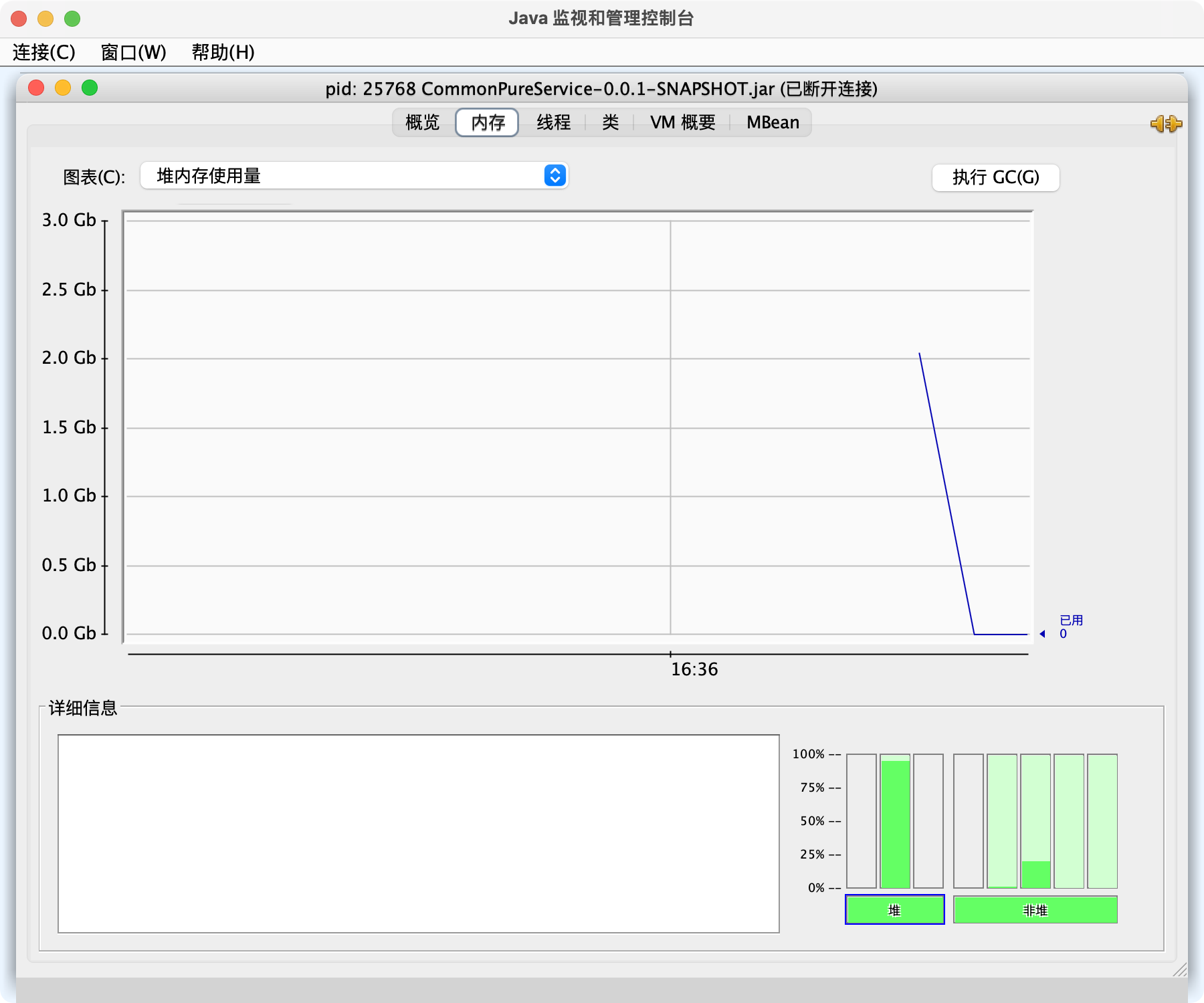
Task: Switch to the 线程 tab
Action: point(553,122)
